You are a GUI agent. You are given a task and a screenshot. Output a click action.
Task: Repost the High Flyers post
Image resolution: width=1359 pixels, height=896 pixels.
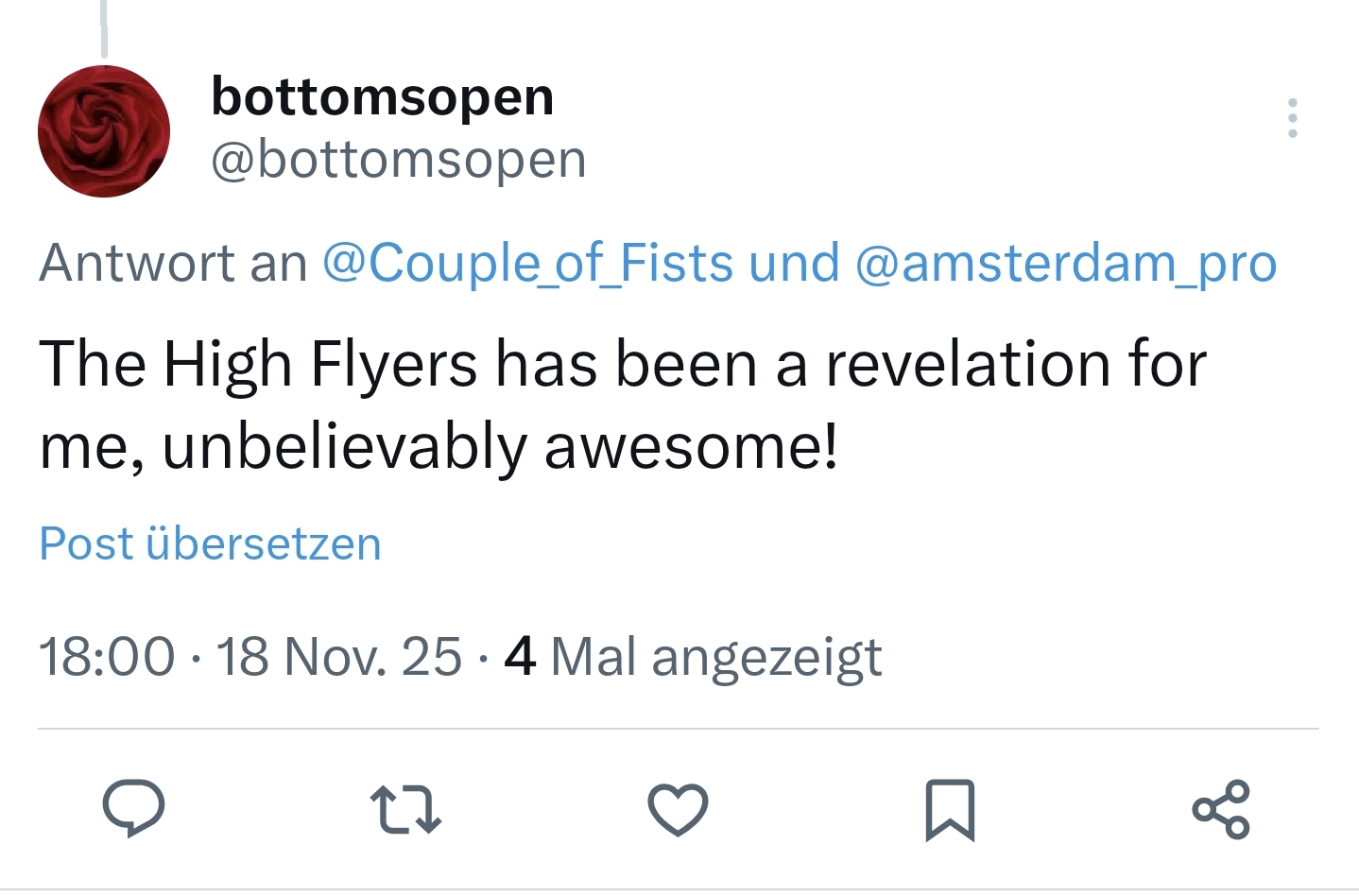405,810
